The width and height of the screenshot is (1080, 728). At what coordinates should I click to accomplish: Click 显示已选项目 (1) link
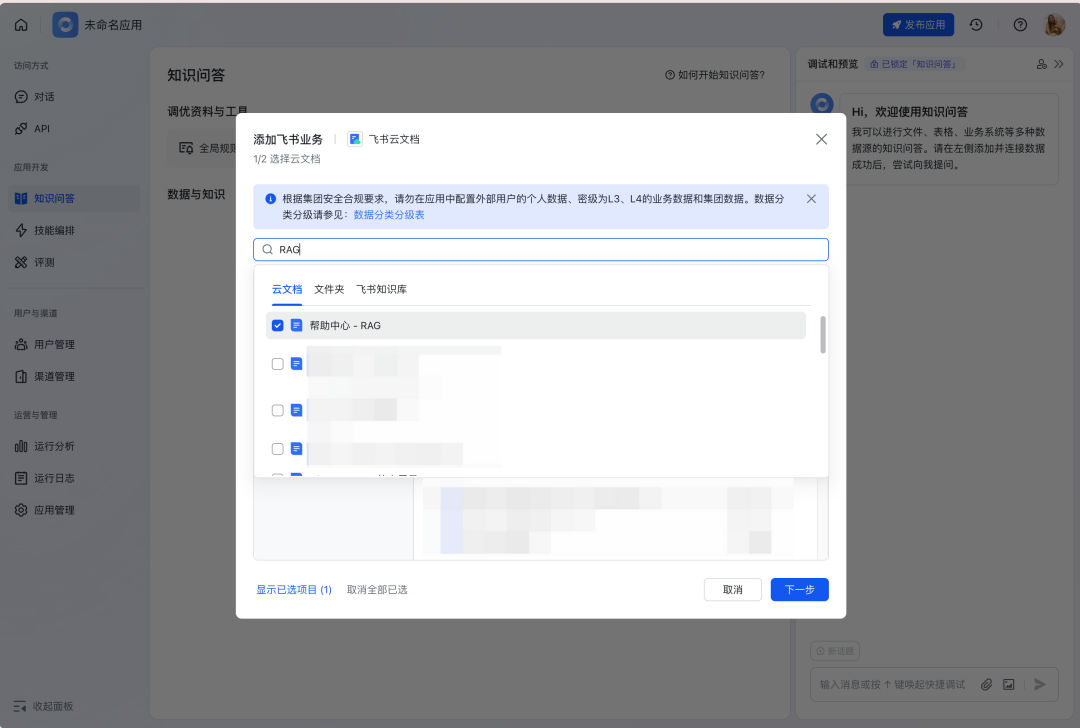pyautogui.click(x=294, y=590)
